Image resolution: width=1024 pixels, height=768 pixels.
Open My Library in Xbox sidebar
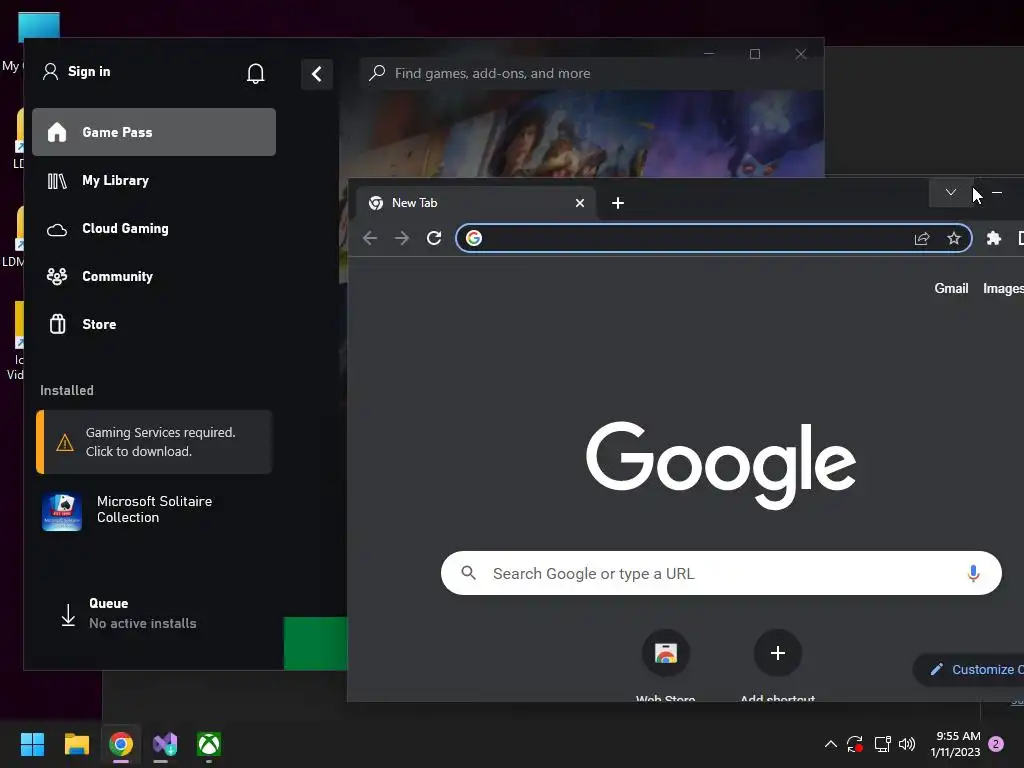click(x=154, y=180)
